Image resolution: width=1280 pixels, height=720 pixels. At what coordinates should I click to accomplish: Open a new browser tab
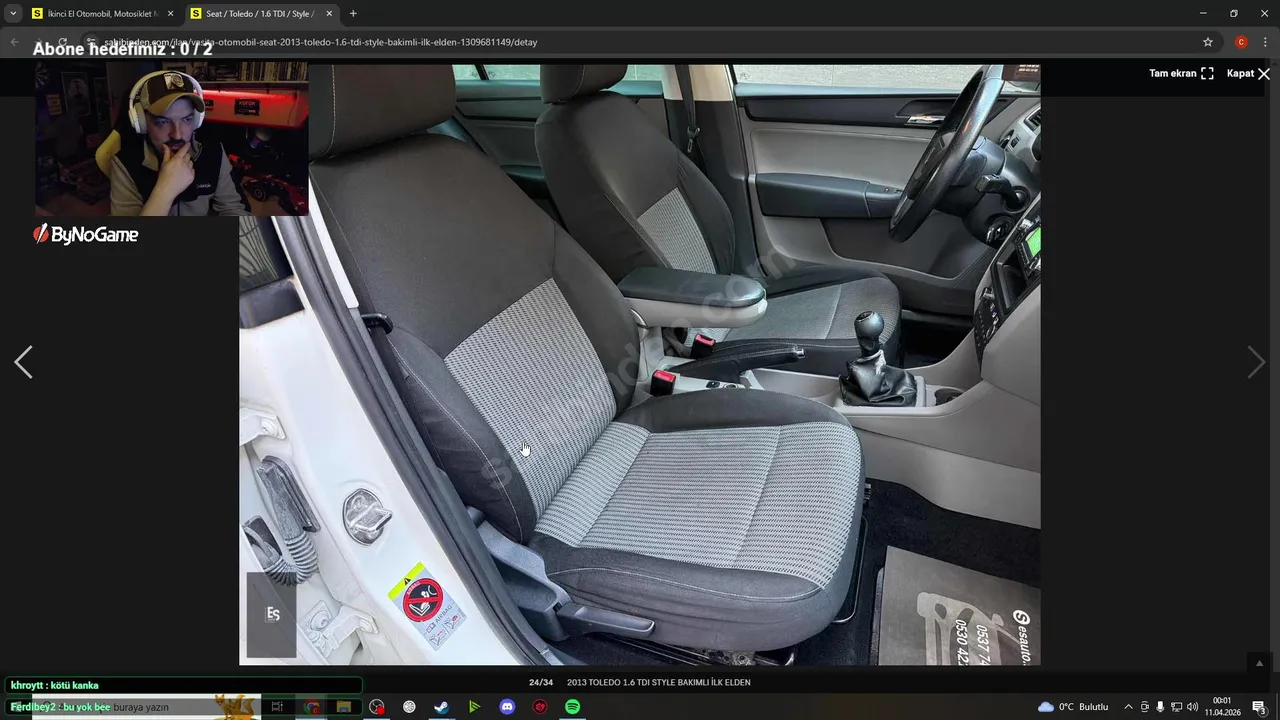(x=353, y=14)
